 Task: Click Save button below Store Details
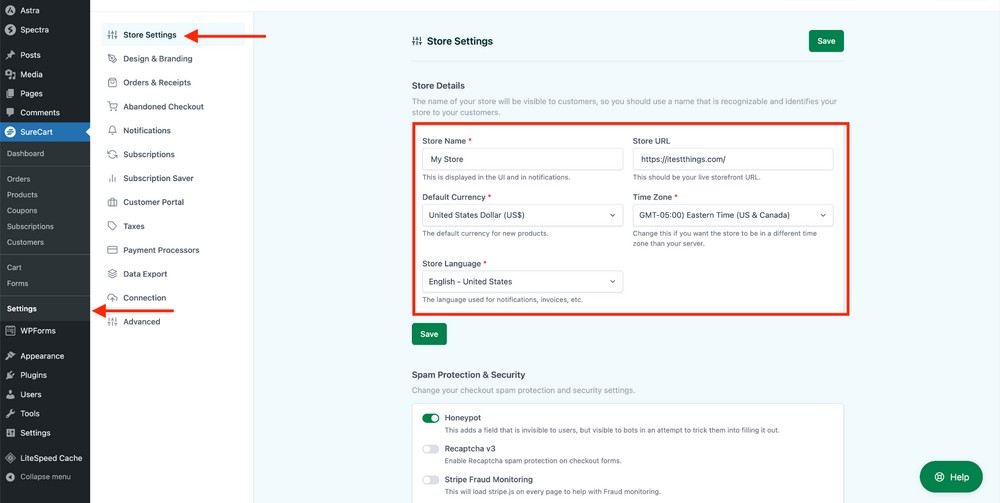(x=429, y=334)
